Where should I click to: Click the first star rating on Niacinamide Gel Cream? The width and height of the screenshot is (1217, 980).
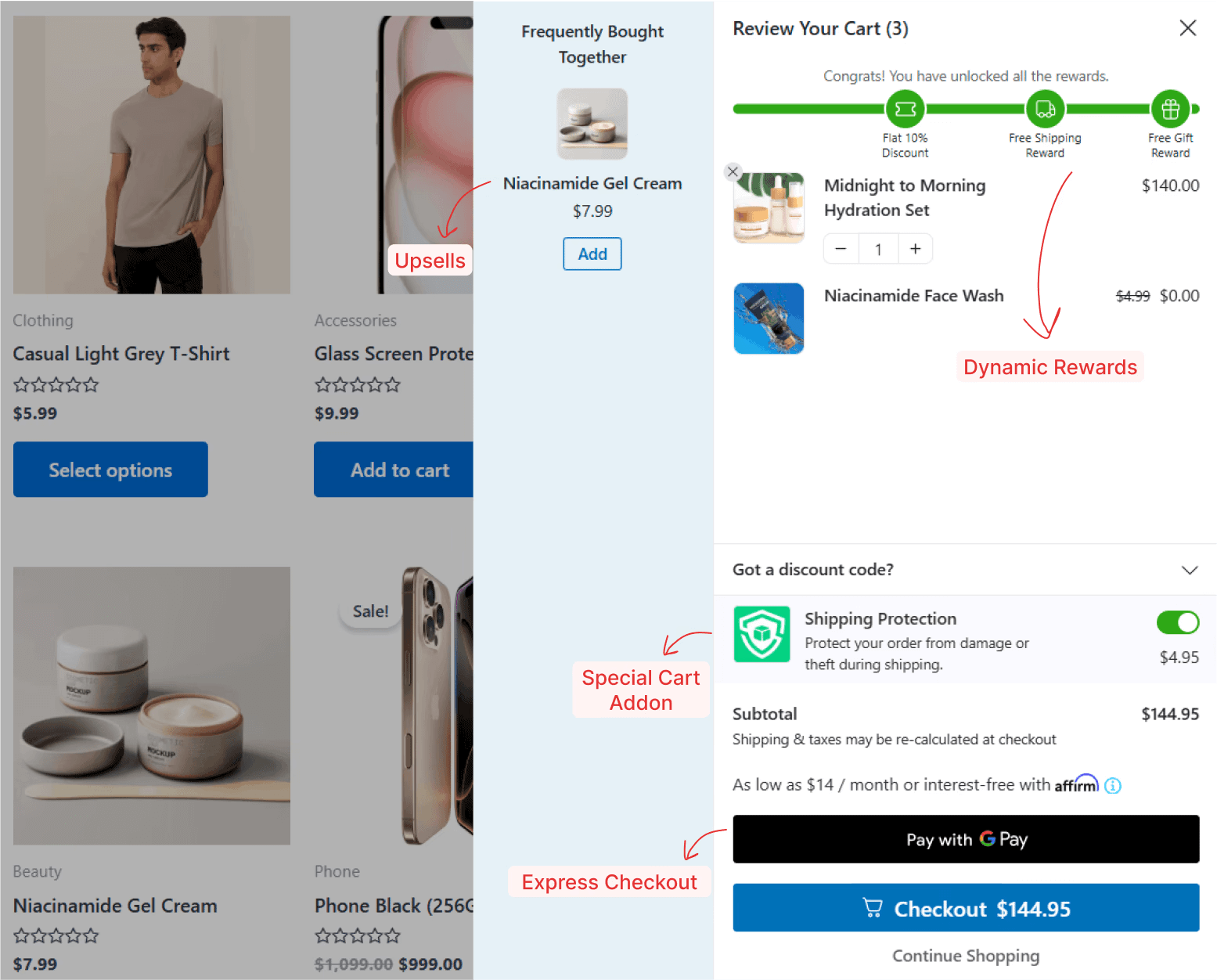pos(19,935)
